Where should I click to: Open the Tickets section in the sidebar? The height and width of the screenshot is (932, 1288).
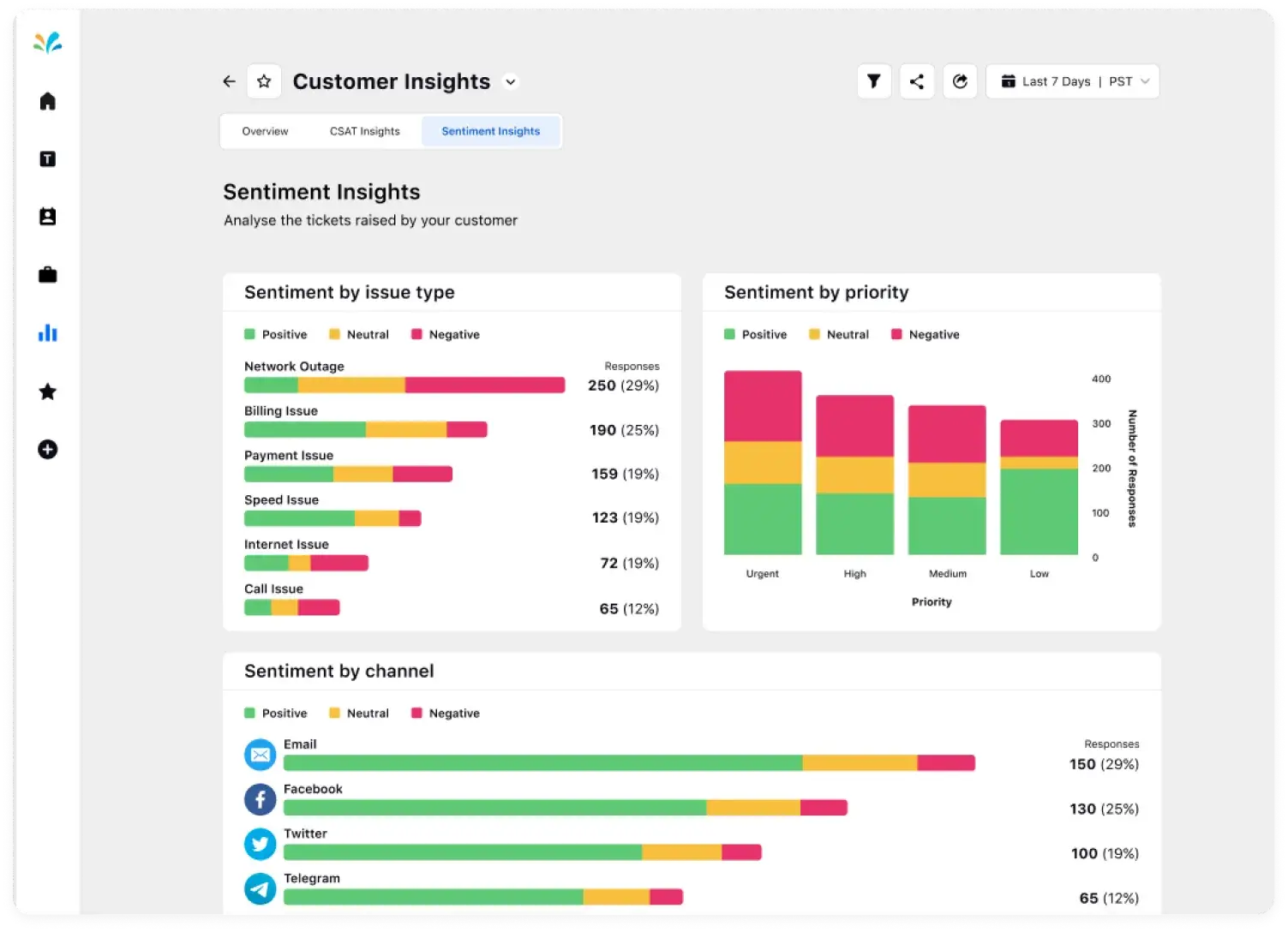(47, 158)
